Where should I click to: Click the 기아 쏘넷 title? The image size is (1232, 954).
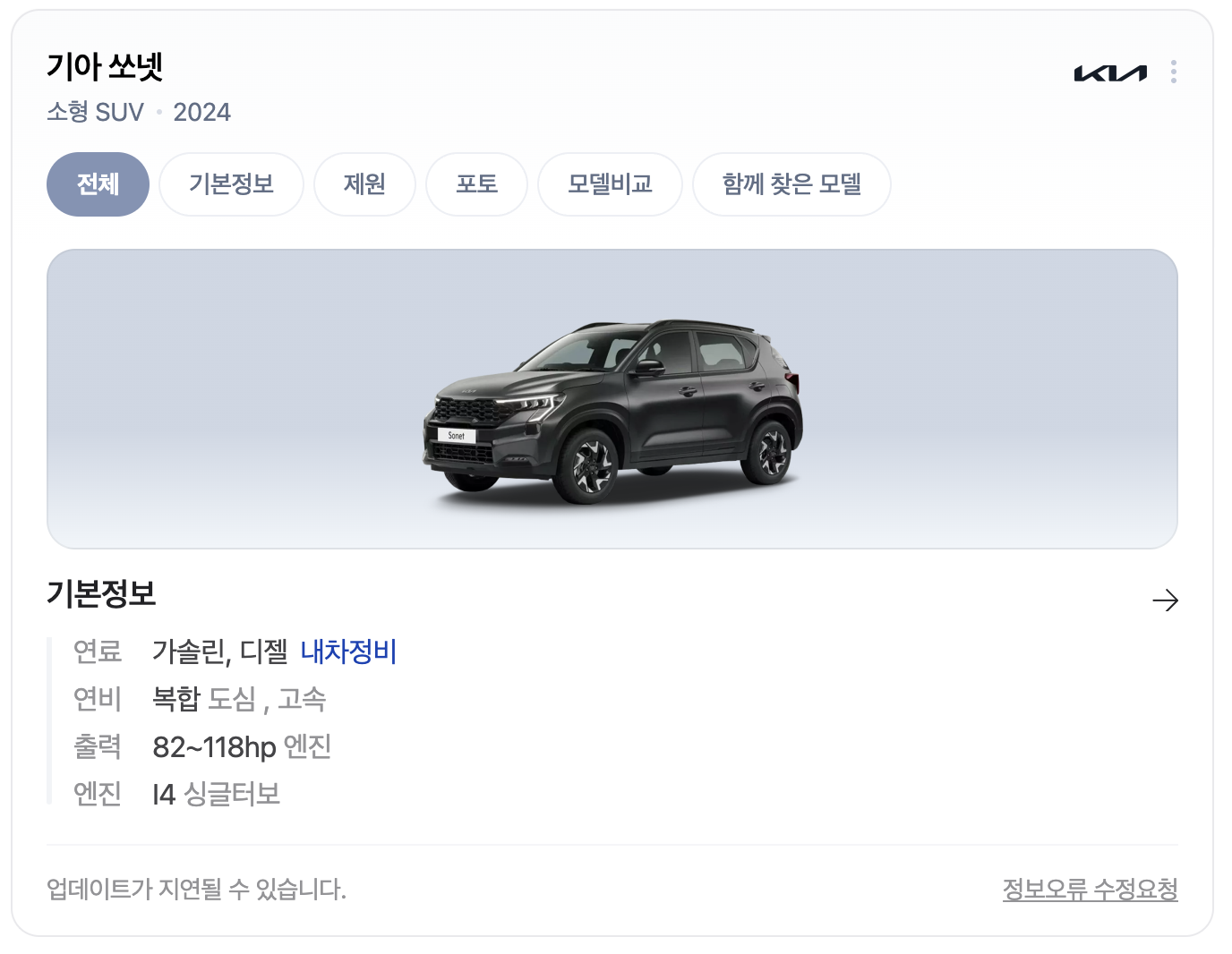[x=105, y=67]
